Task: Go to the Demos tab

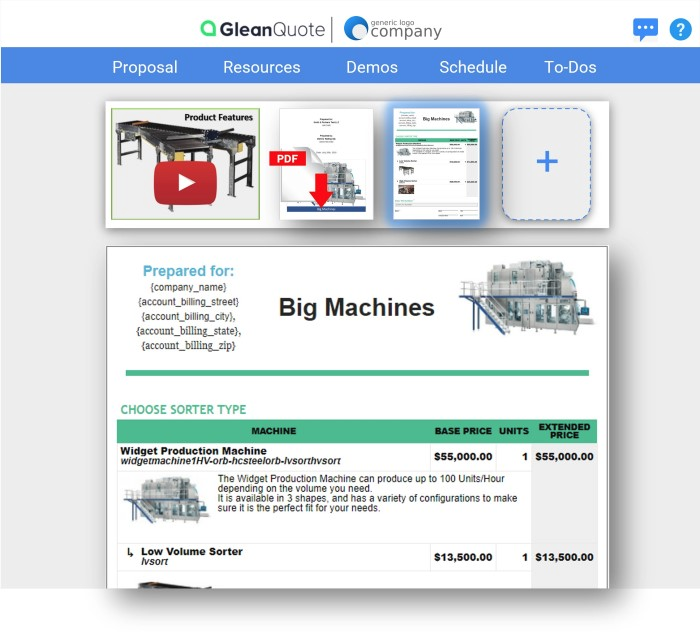Action: (x=372, y=67)
